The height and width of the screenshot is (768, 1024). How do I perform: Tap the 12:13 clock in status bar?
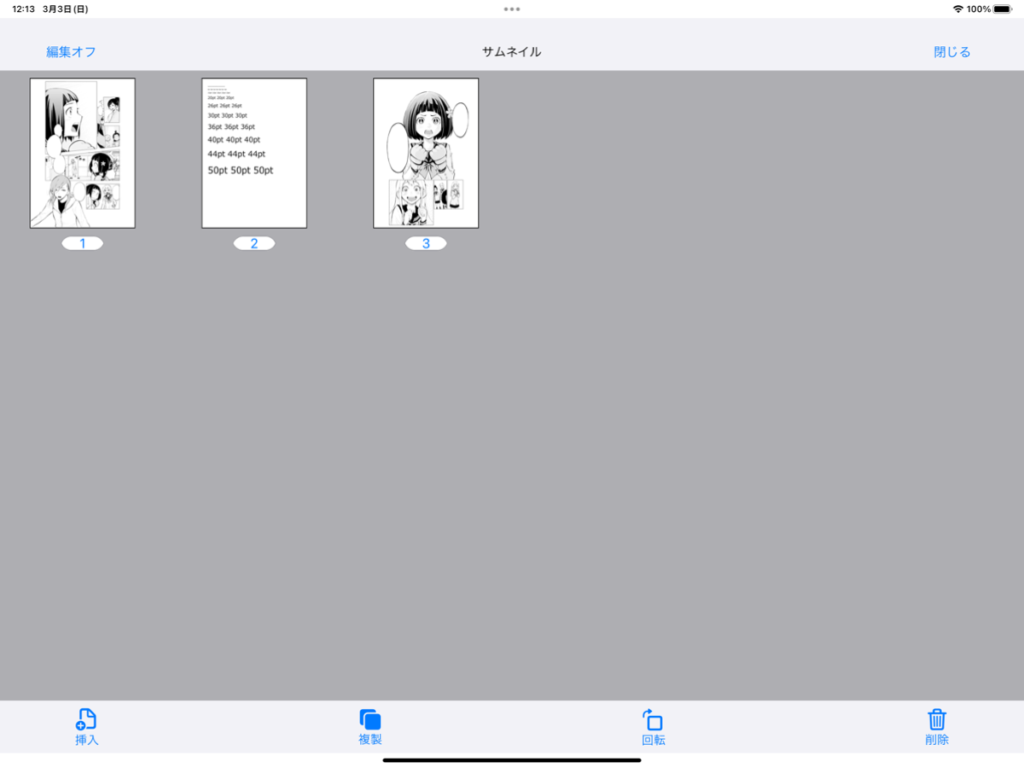tap(24, 9)
